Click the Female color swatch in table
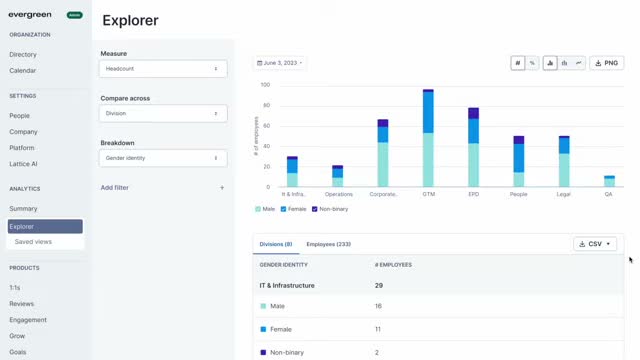Viewport: 640px width, 360px height. point(263,329)
